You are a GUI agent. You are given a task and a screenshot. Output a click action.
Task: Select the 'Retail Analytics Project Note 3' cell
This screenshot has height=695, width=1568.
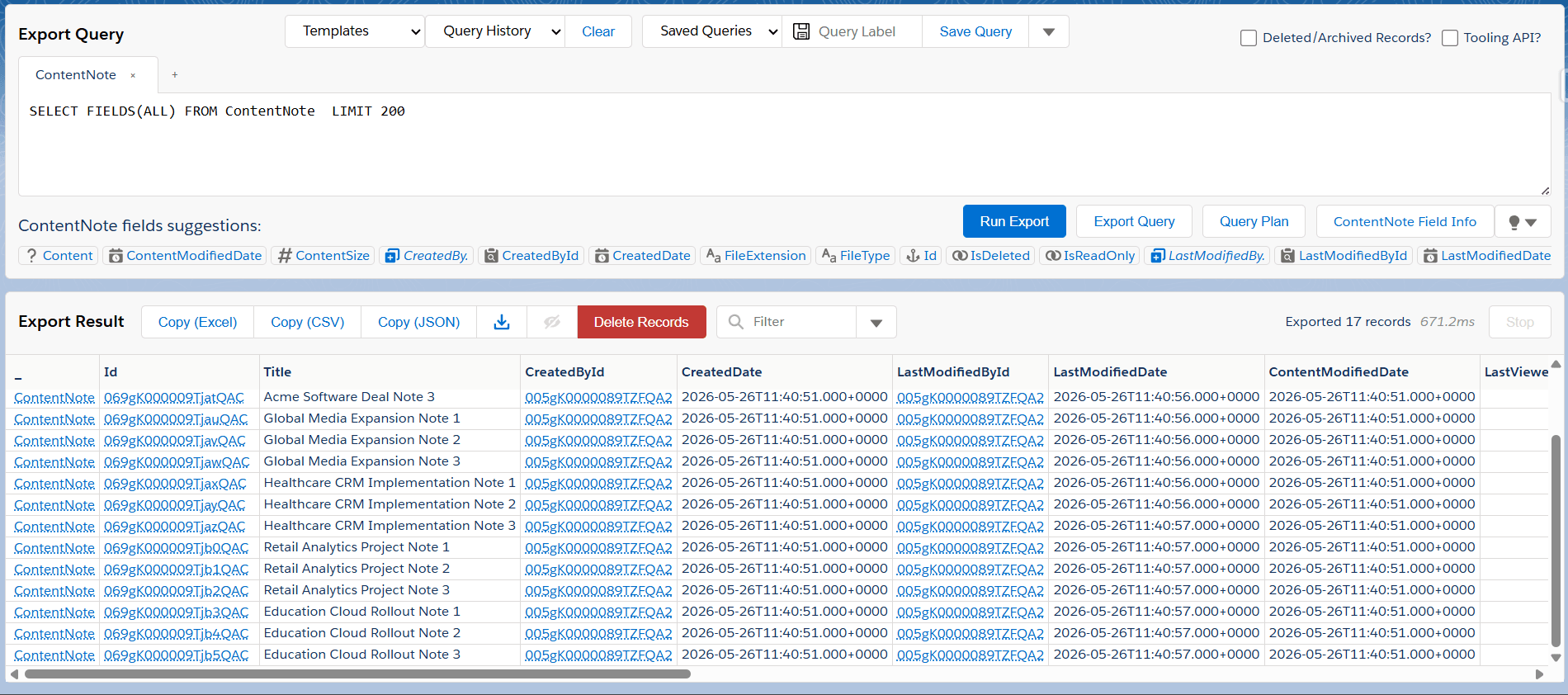point(390,590)
